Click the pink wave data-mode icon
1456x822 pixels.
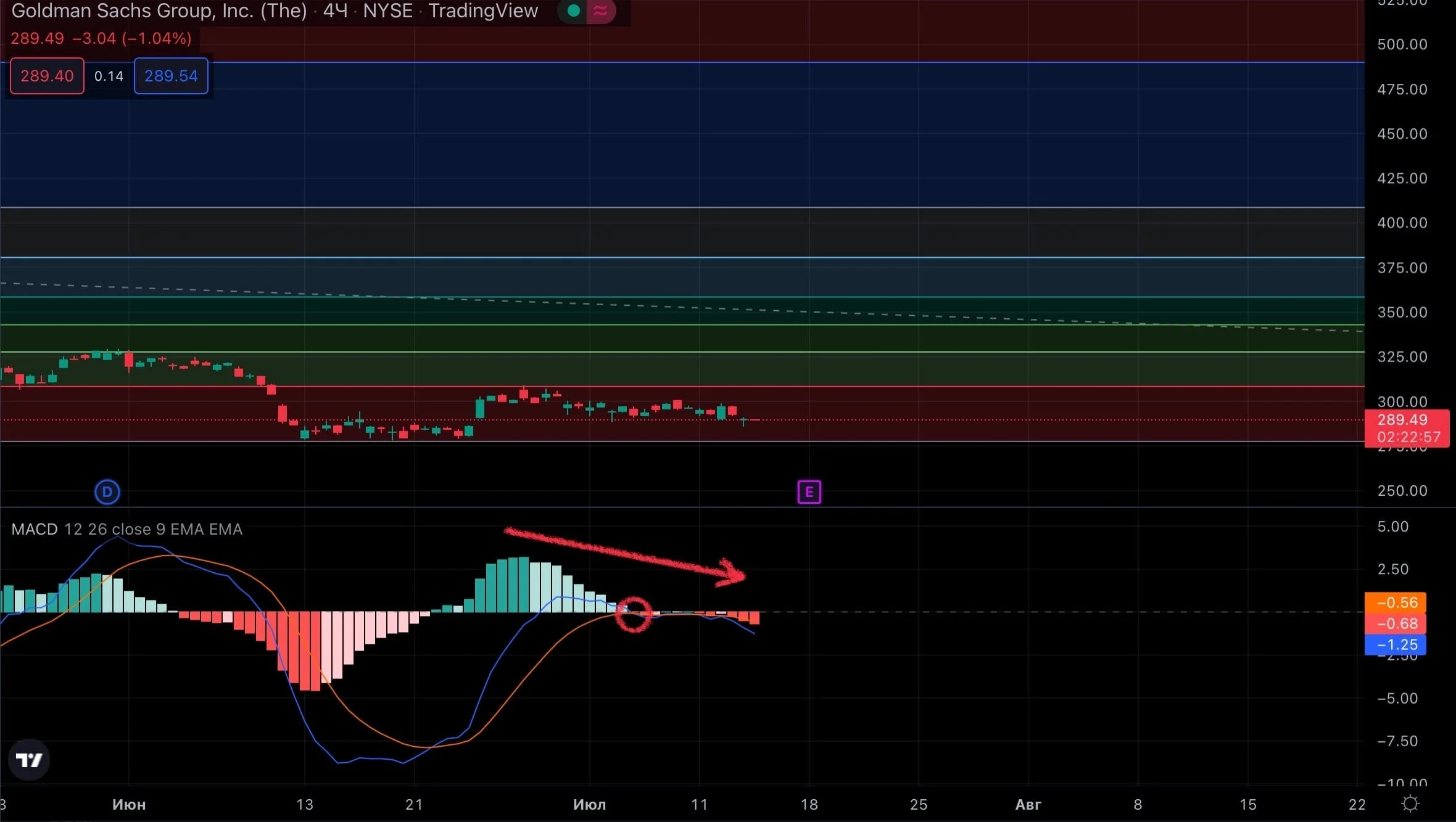pos(600,10)
